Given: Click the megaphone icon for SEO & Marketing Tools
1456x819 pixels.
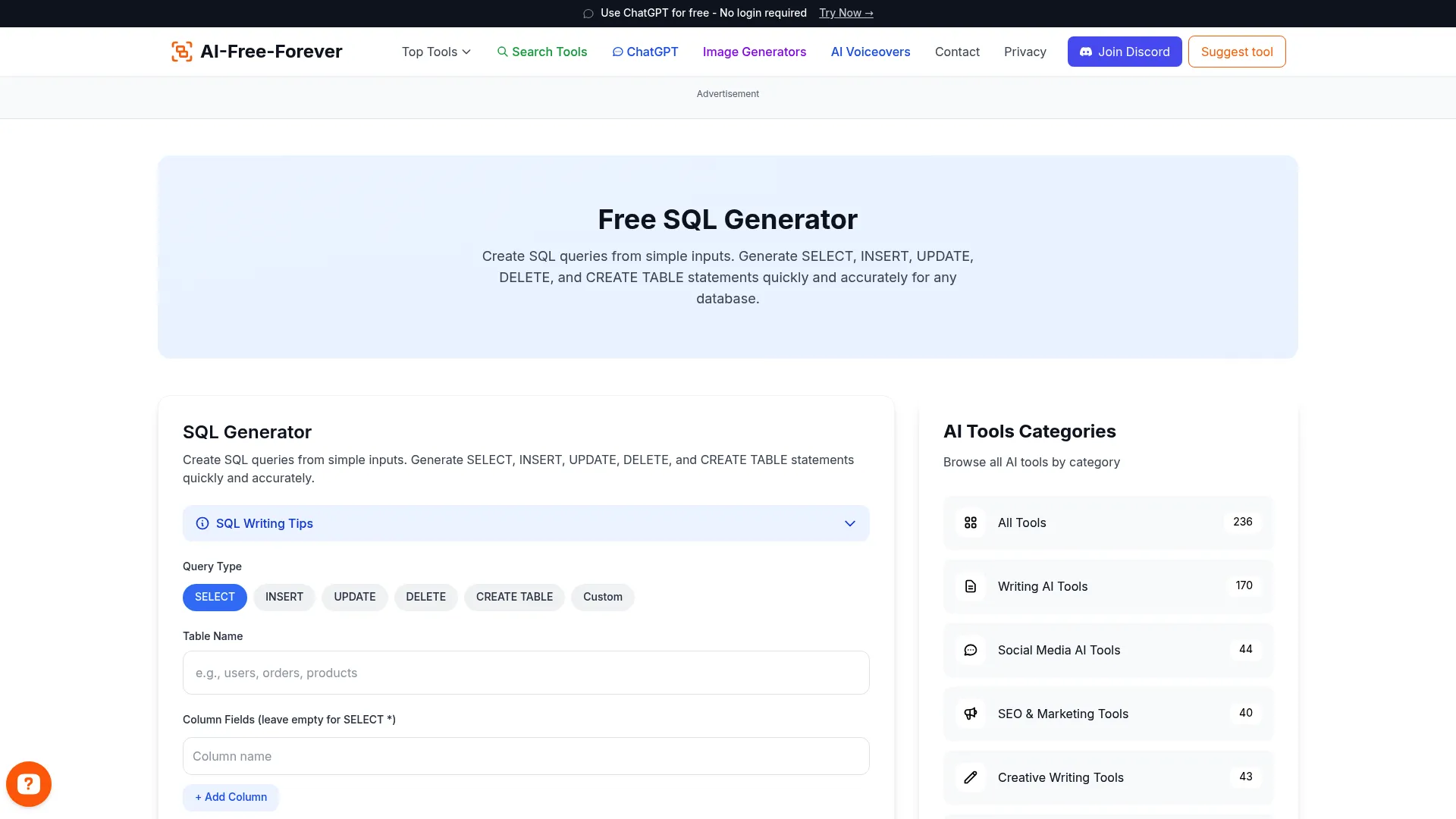Looking at the screenshot, I should coord(971,714).
